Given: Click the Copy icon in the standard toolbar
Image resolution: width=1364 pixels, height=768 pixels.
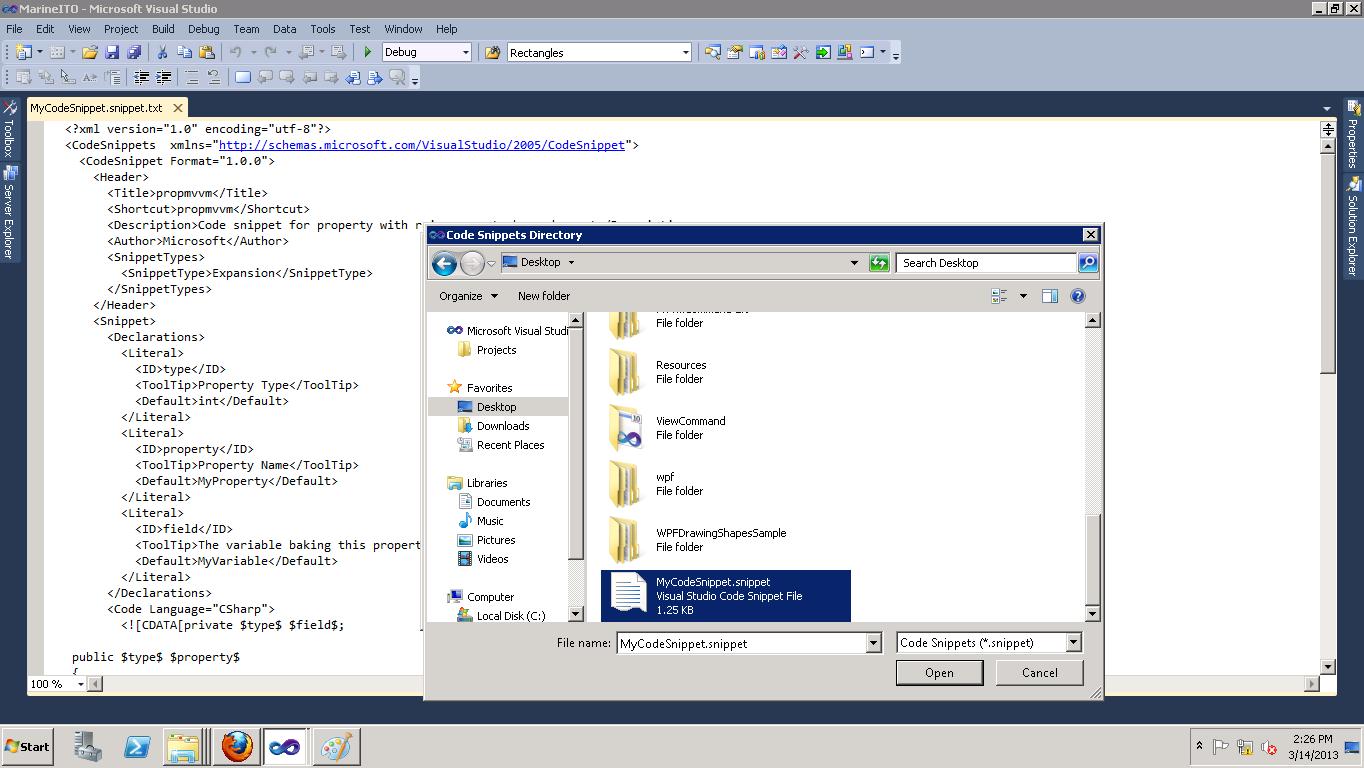Looking at the screenshot, I should coord(184,52).
